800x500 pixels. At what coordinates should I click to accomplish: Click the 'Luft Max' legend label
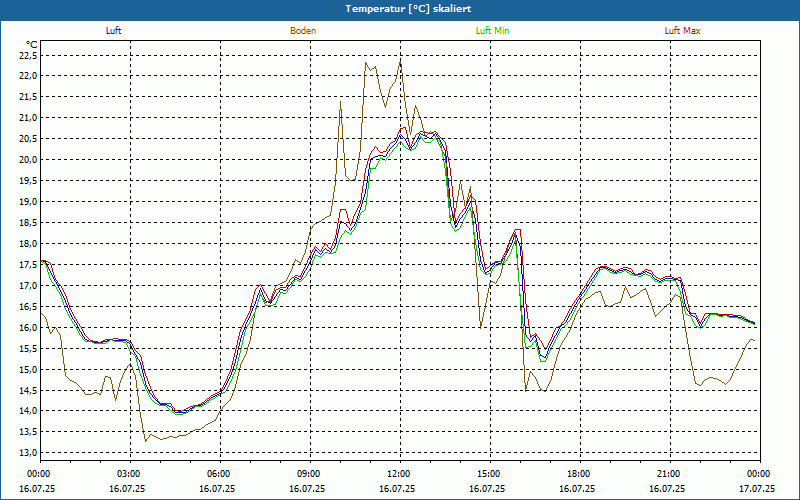click(682, 31)
